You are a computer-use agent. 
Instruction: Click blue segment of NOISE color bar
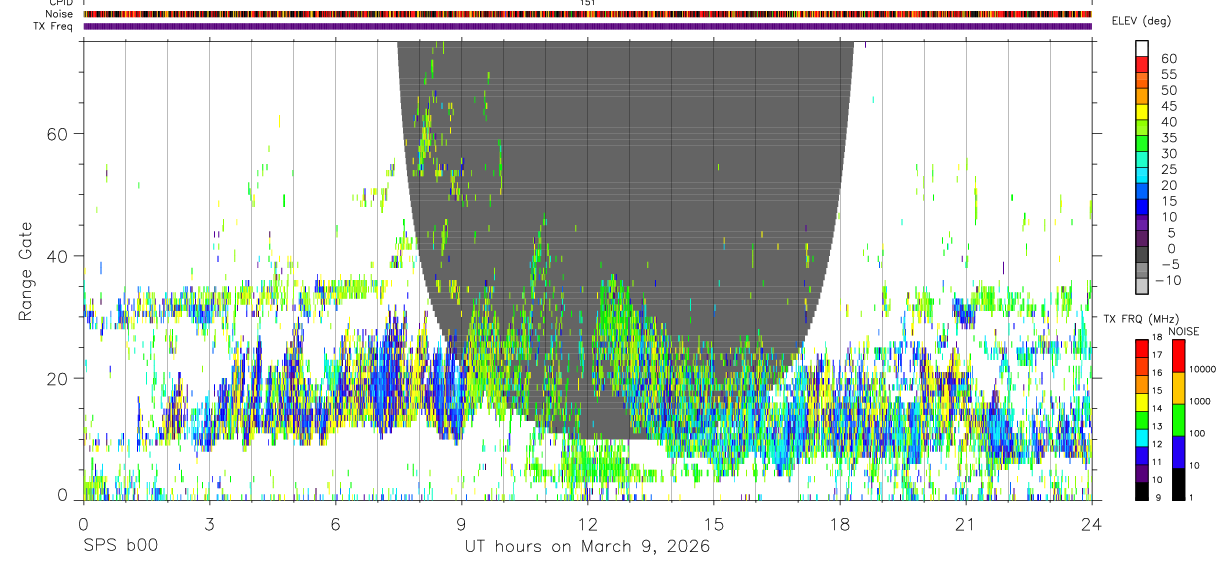[1178, 452]
